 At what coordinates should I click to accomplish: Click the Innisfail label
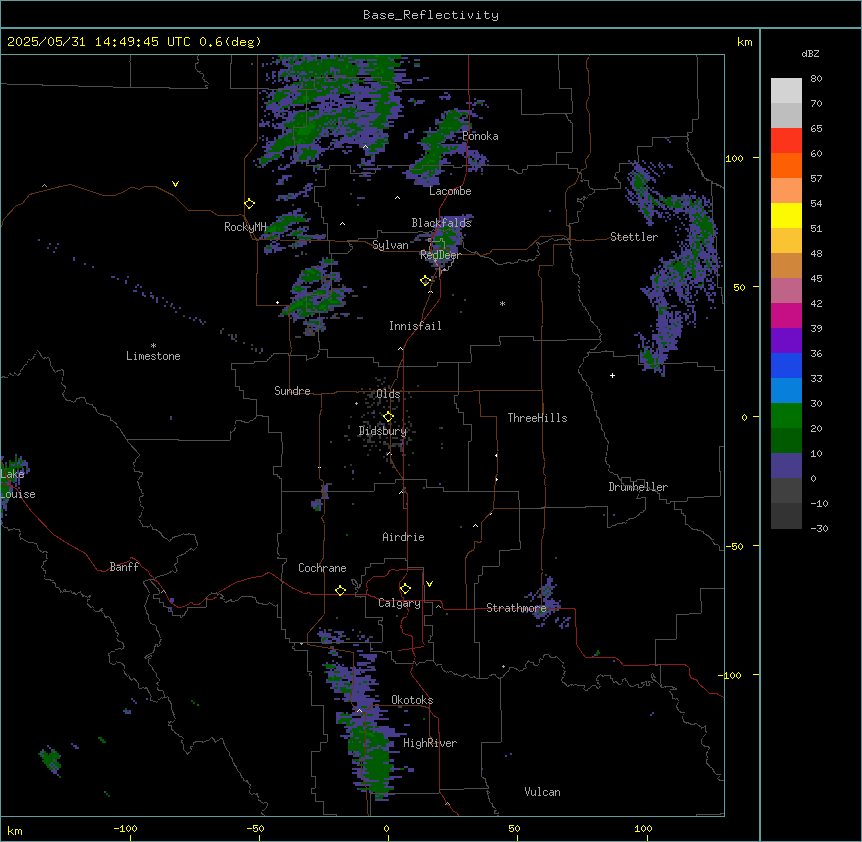coord(415,326)
